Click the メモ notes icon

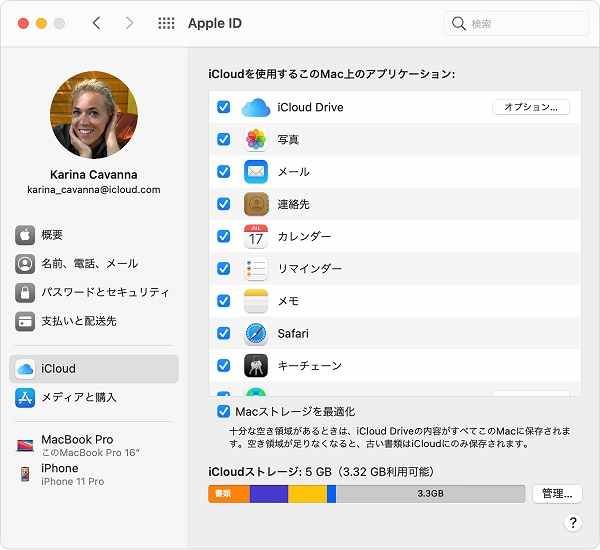(x=256, y=301)
